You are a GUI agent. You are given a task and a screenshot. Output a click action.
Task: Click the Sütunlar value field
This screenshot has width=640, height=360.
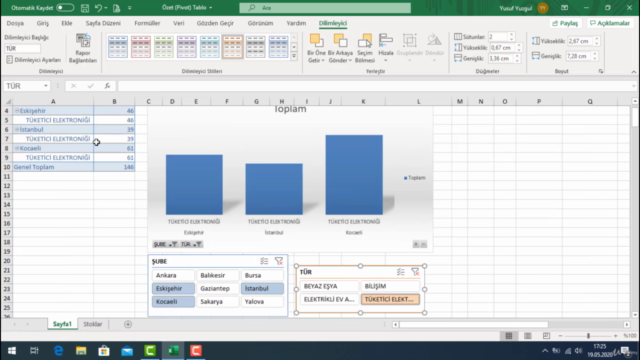tap(498, 37)
